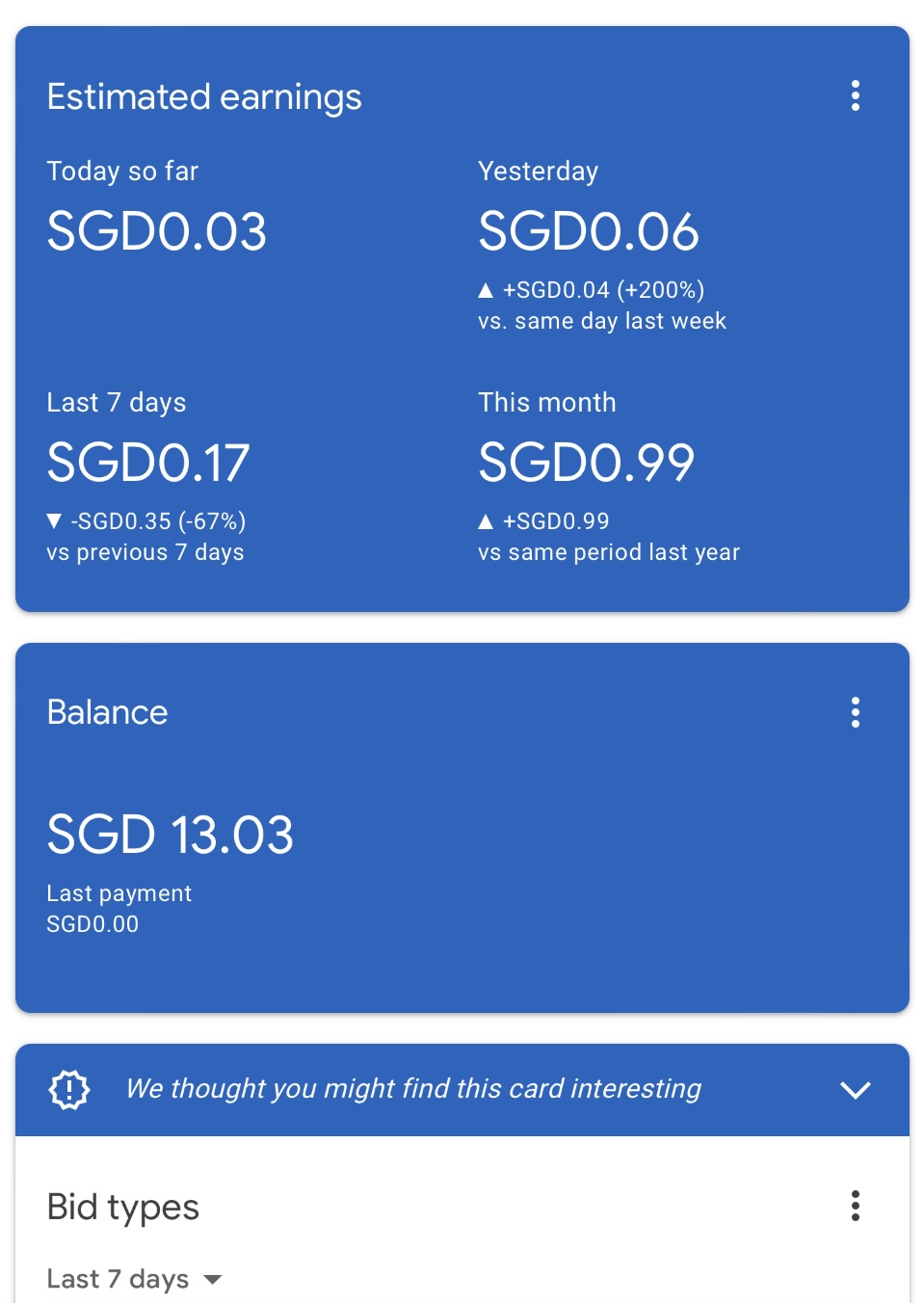Collapse the interesting card suggestion chevron
This screenshot has width=924, height=1303.
855,1090
